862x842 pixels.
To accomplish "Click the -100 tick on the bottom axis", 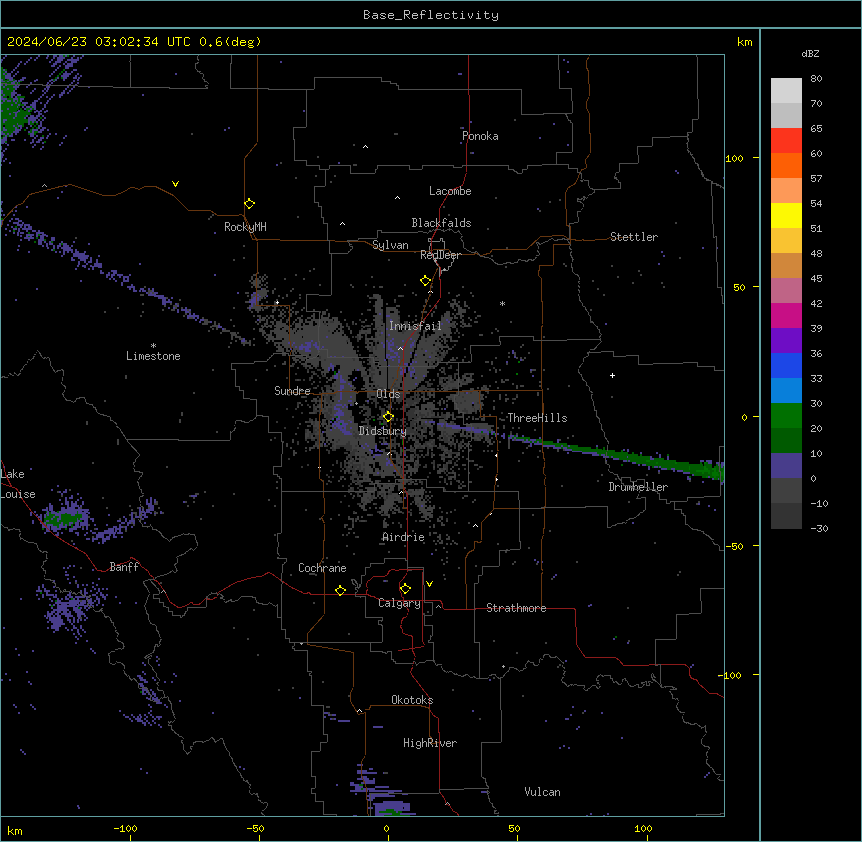I will click(x=125, y=828).
